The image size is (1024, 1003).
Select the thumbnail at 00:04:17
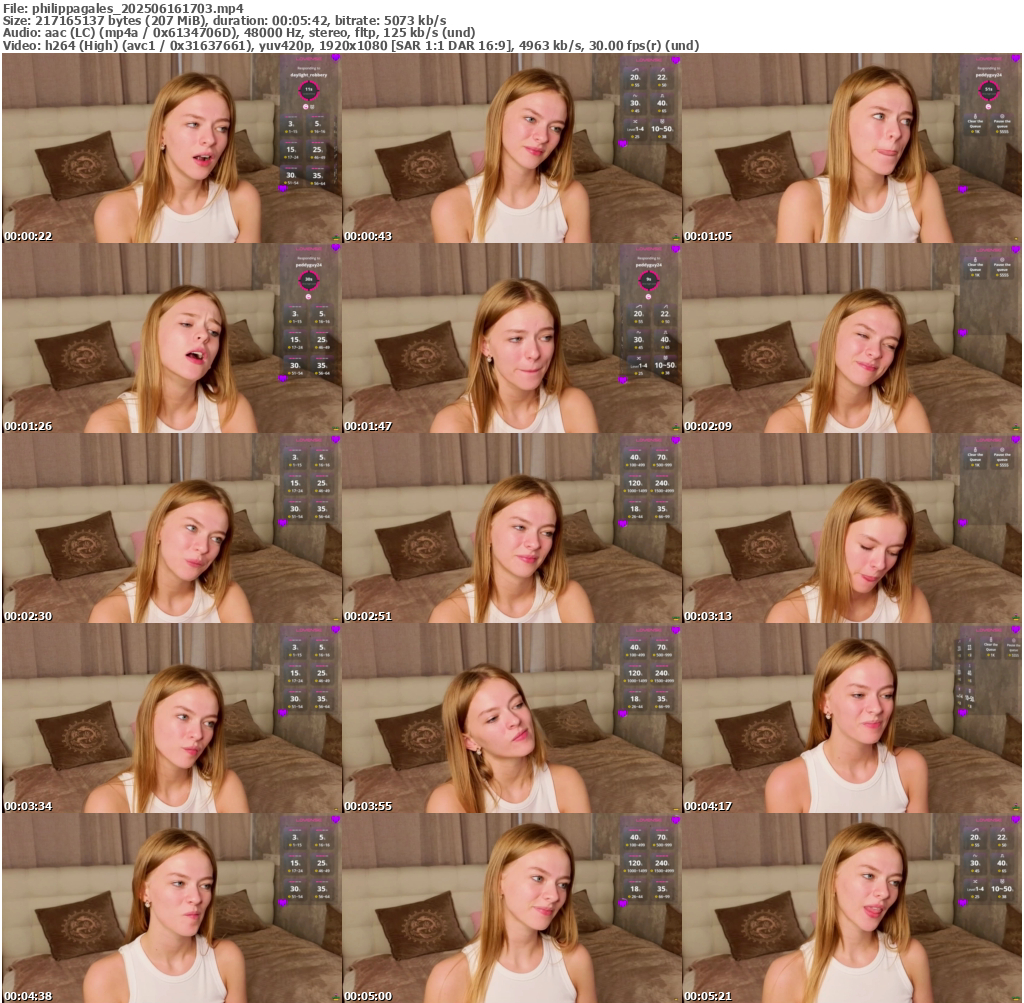coord(851,718)
